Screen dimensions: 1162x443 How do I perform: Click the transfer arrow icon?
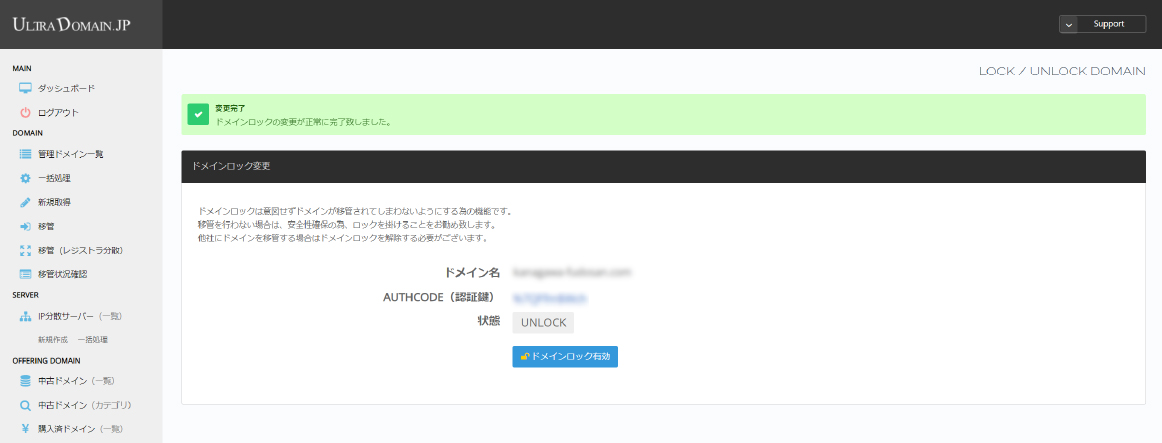pyautogui.click(x=25, y=226)
